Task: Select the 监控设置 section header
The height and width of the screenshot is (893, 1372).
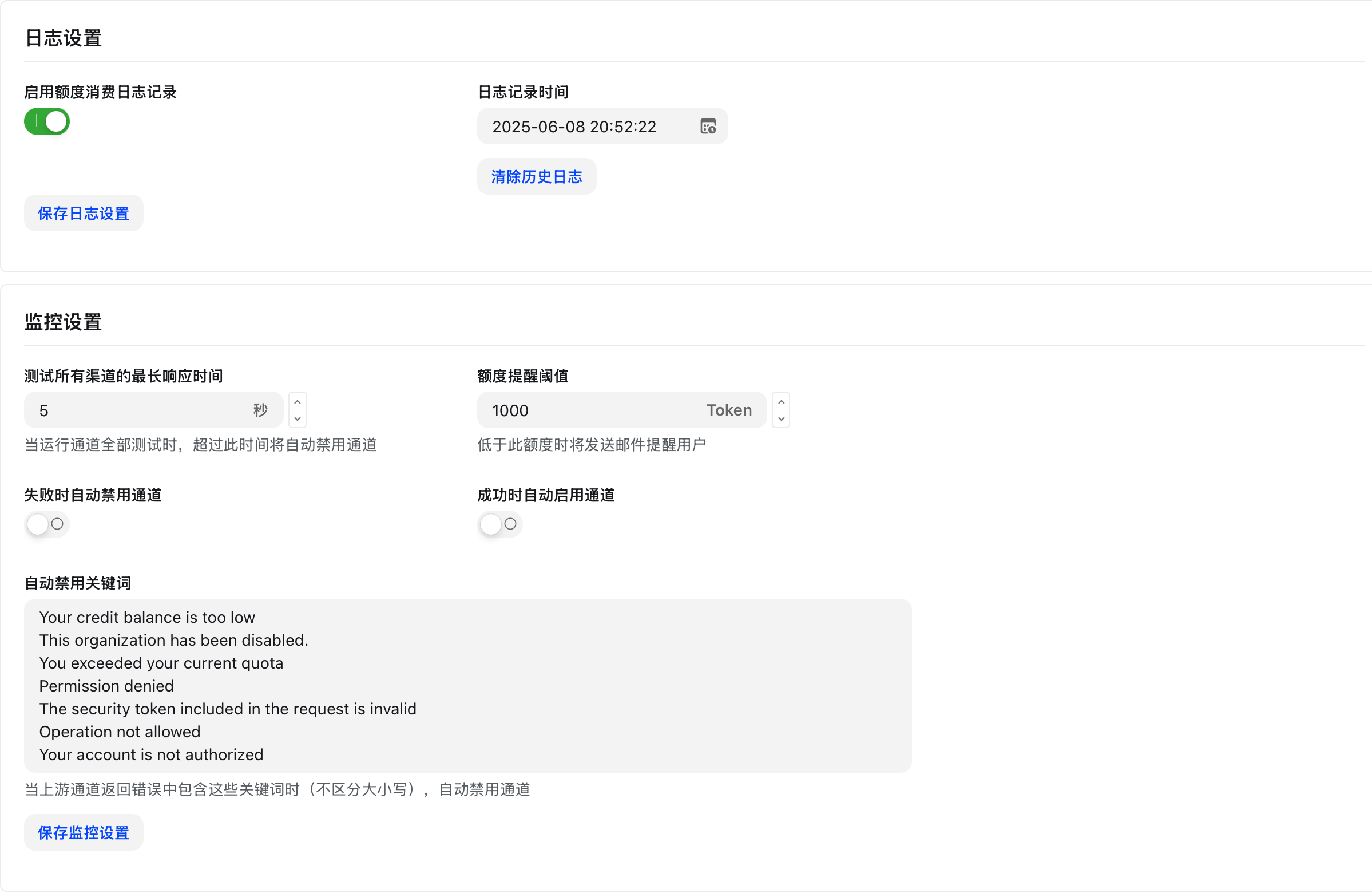Action: click(x=63, y=321)
